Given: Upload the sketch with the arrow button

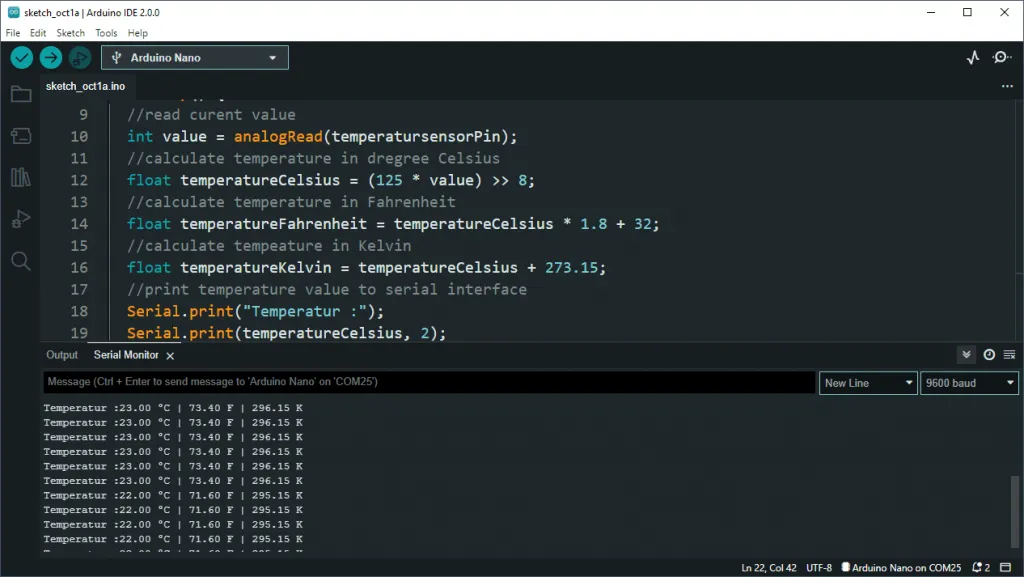Looking at the screenshot, I should pos(50,58).
